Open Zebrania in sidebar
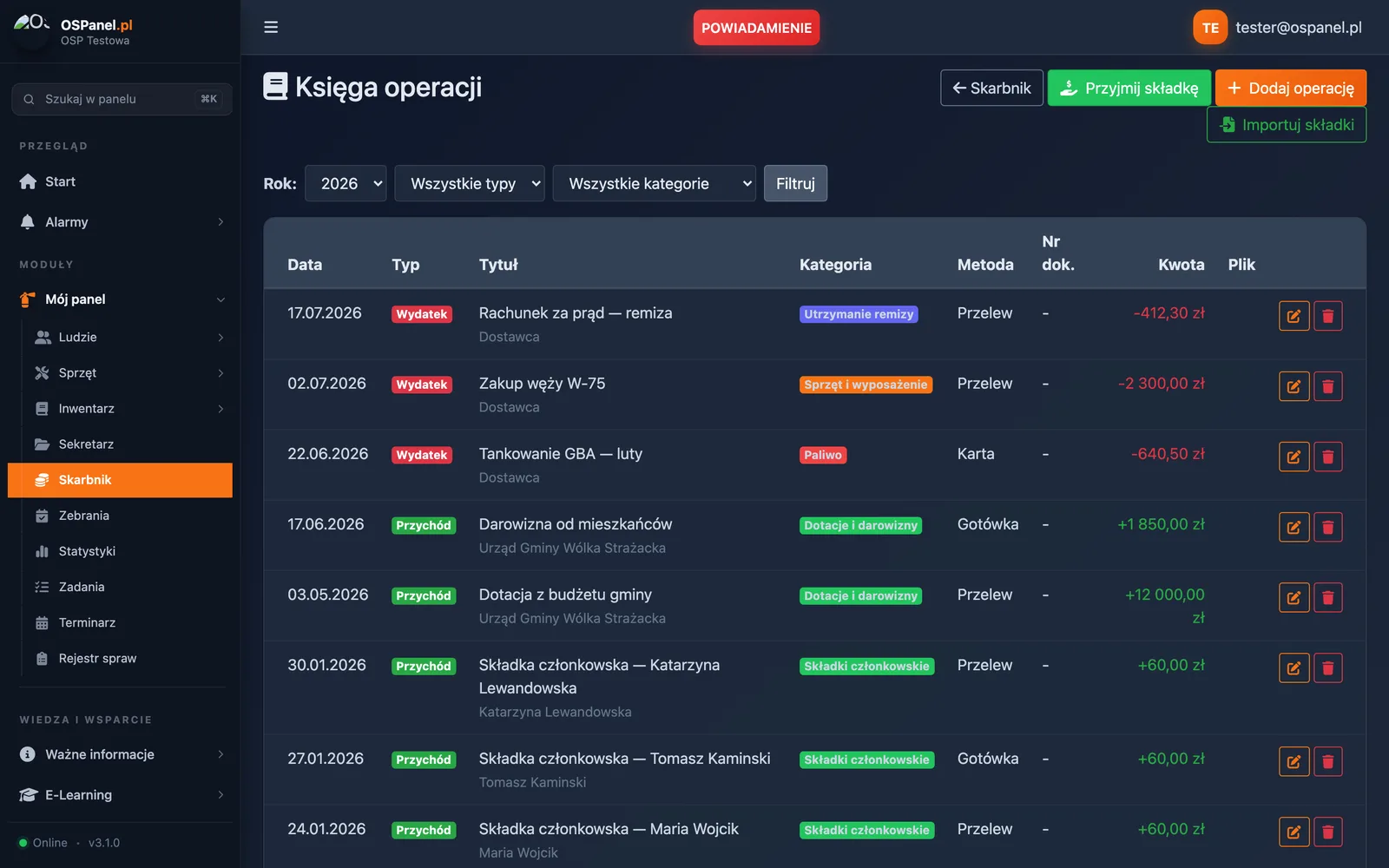The width and height of the screenshot is (1389, 868). tap(121, 516)
